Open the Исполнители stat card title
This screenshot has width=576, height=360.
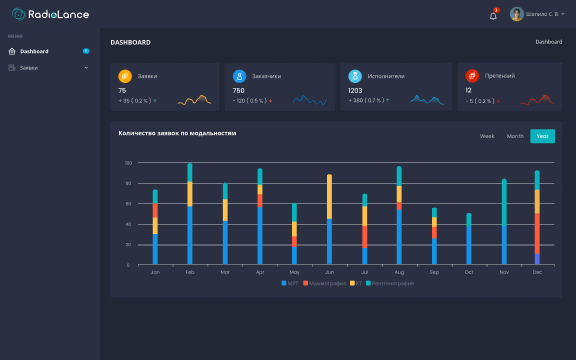pos(386,76)
